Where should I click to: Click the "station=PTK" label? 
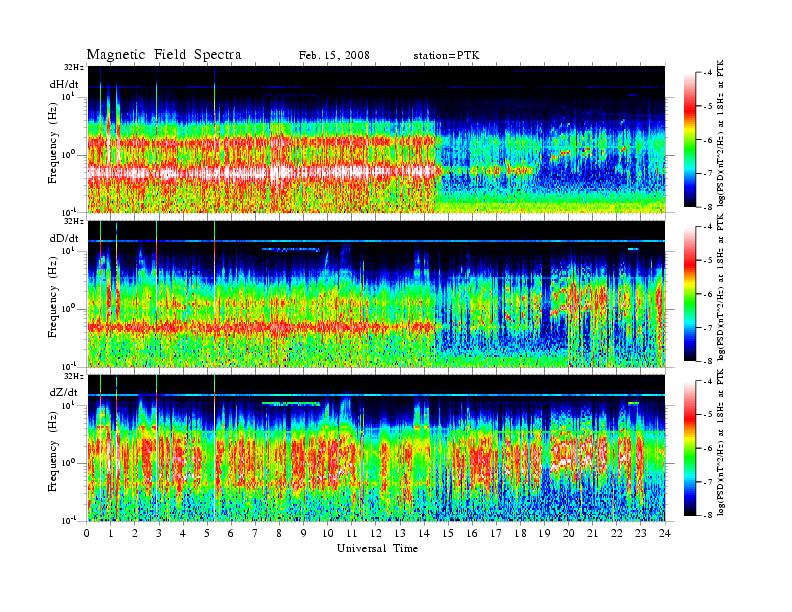click(446, 56)
